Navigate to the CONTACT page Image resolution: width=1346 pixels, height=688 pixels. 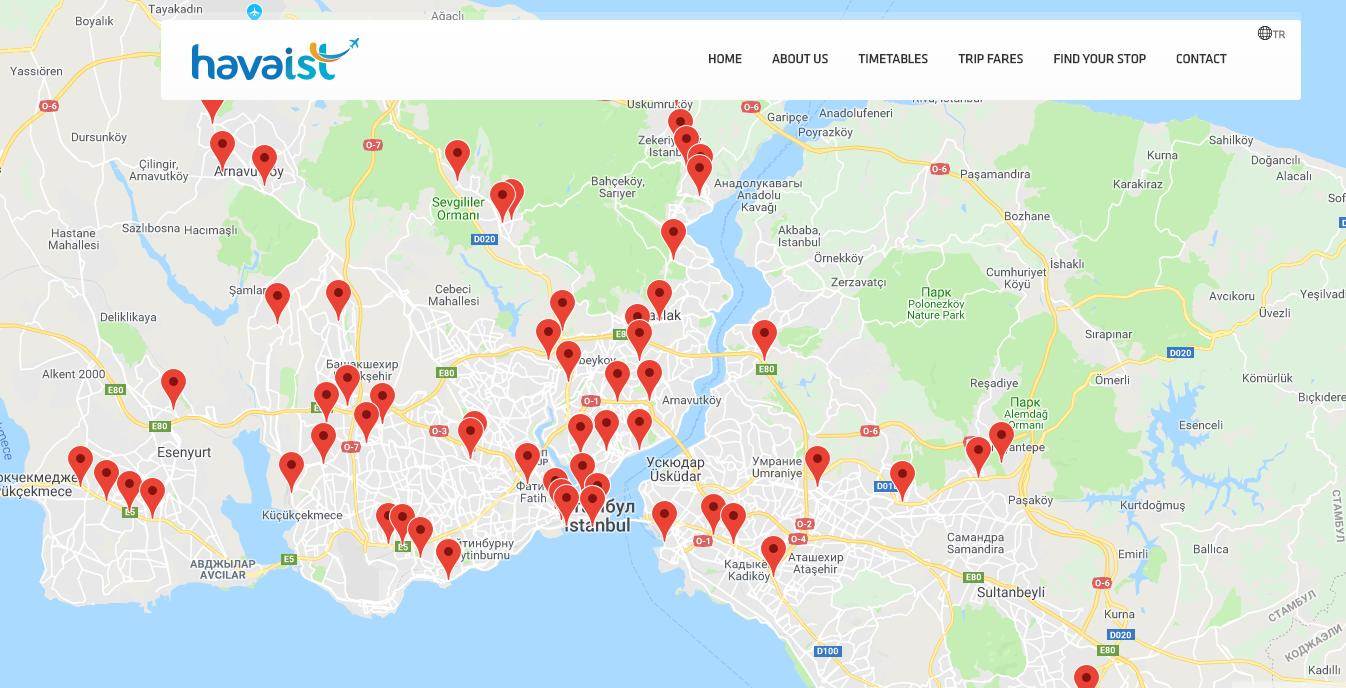click(x=1200, y=59)
